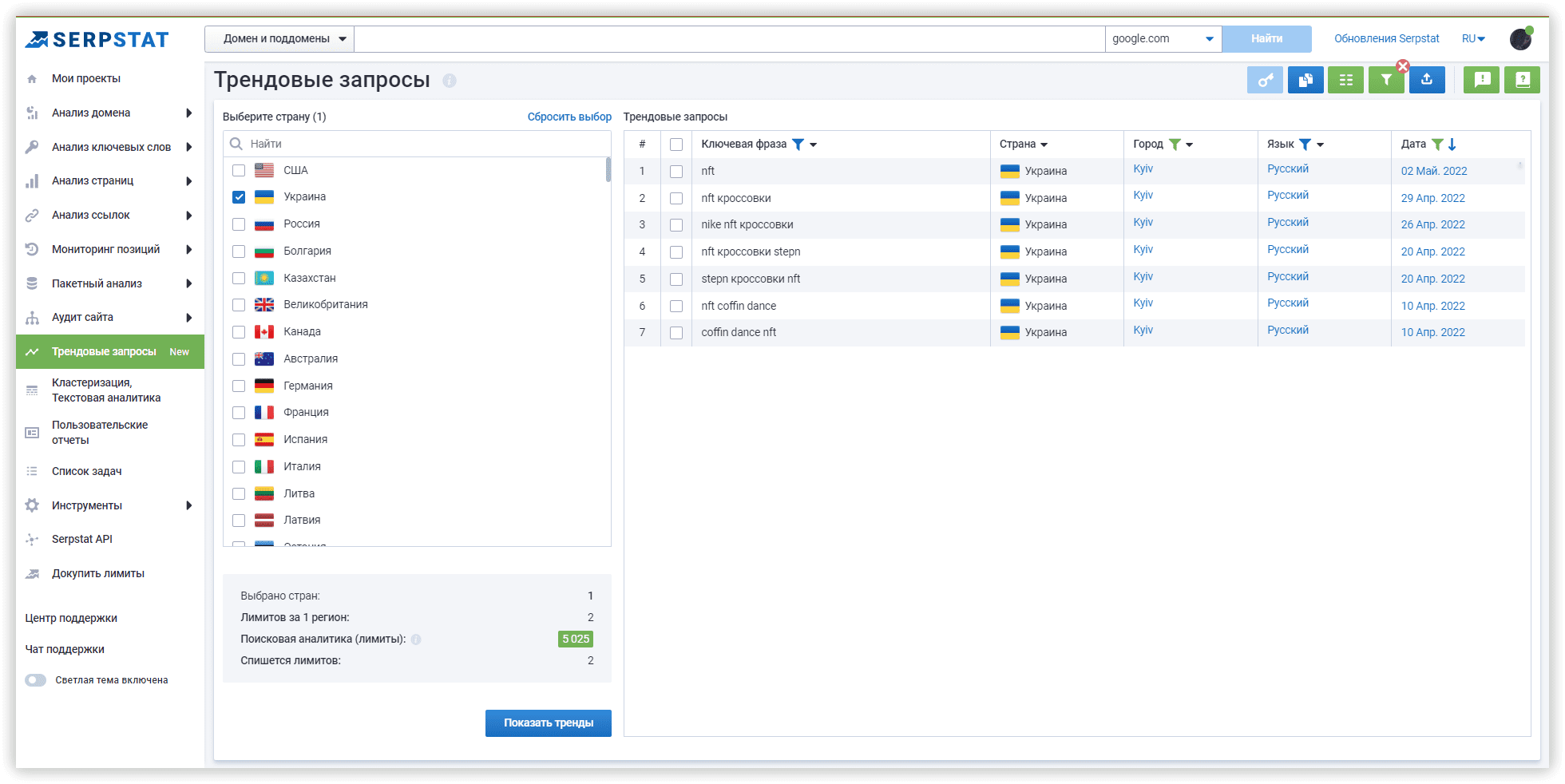Viewport: 1565px width, 784px height.
Task: Open the Домен и поддомены dropdown
Action: point(279,39)
